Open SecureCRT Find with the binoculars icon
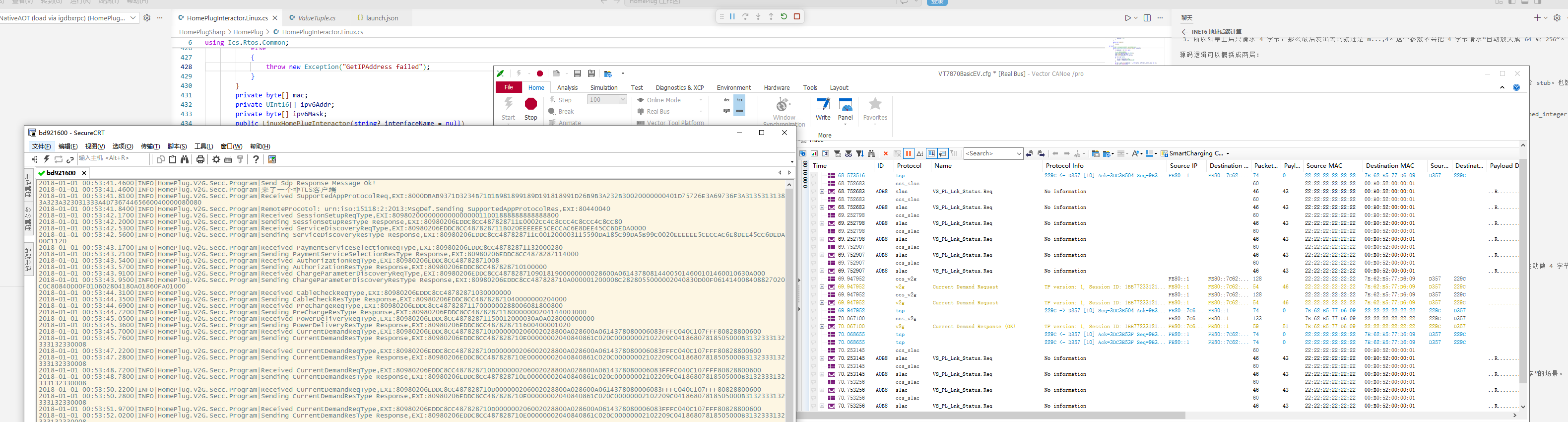The image size is (1568, 422). pos(184,159)
